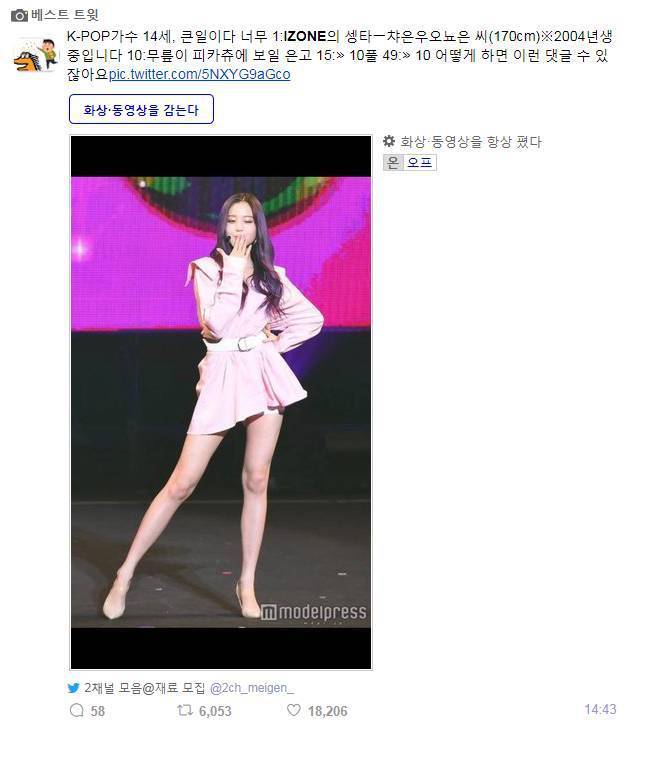
Task: Switch always-expand media to 오프
Action: point(420,162)
